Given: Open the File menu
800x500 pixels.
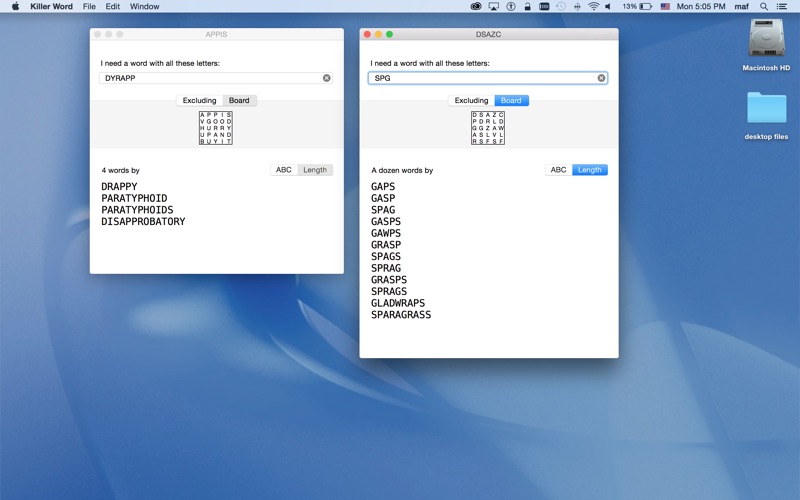Looking at the screenshot, I should point(89,6).
